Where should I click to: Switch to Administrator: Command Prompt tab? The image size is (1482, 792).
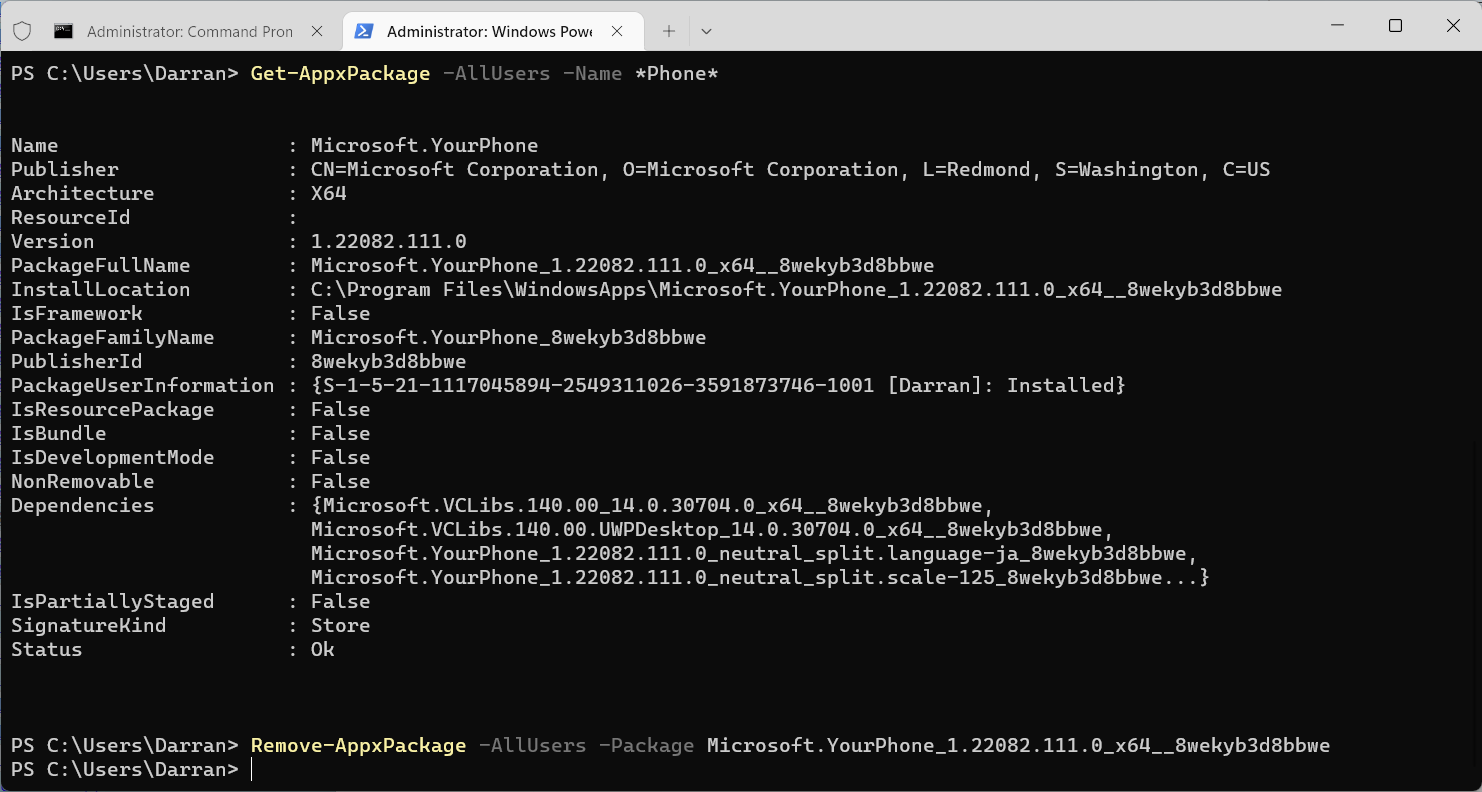[x=190, y=31]
